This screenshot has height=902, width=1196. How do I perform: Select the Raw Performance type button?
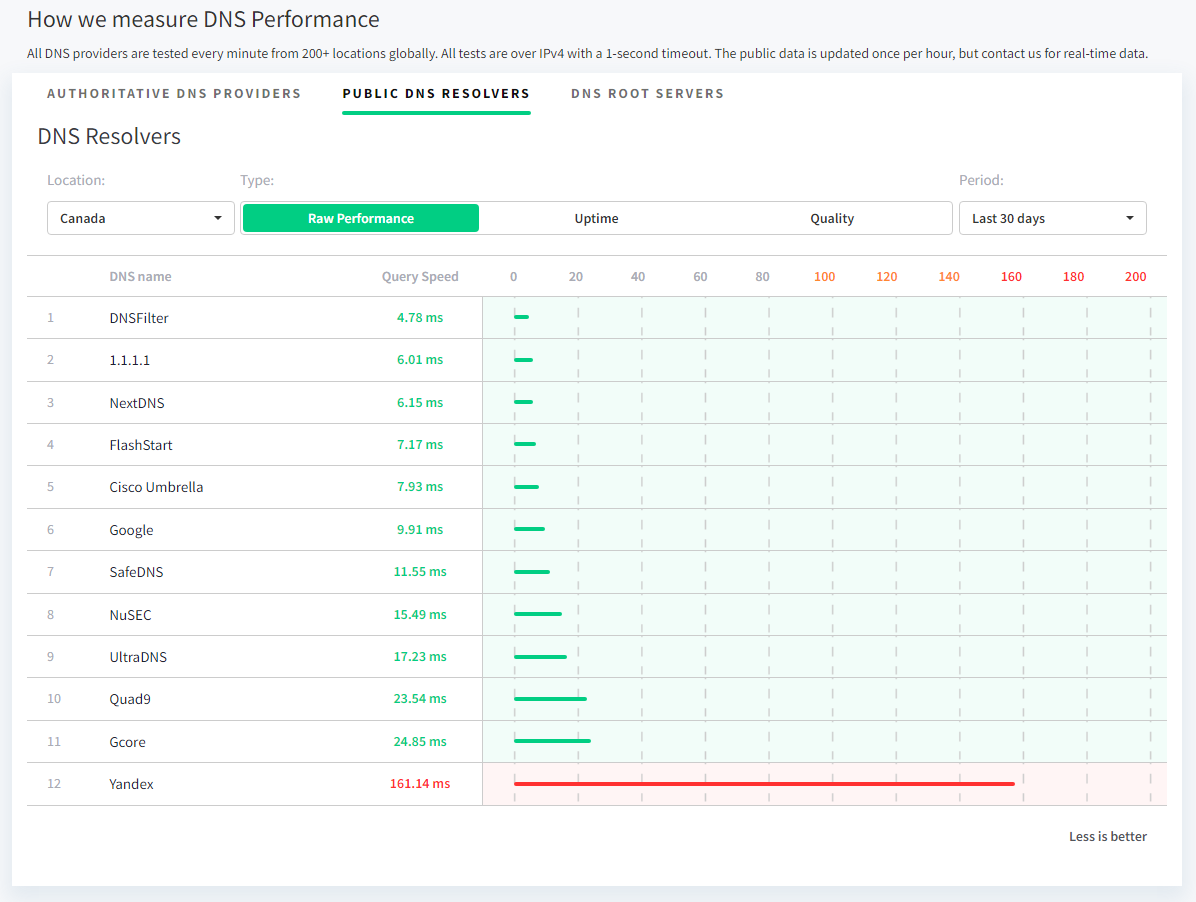(x=361, y=218)
